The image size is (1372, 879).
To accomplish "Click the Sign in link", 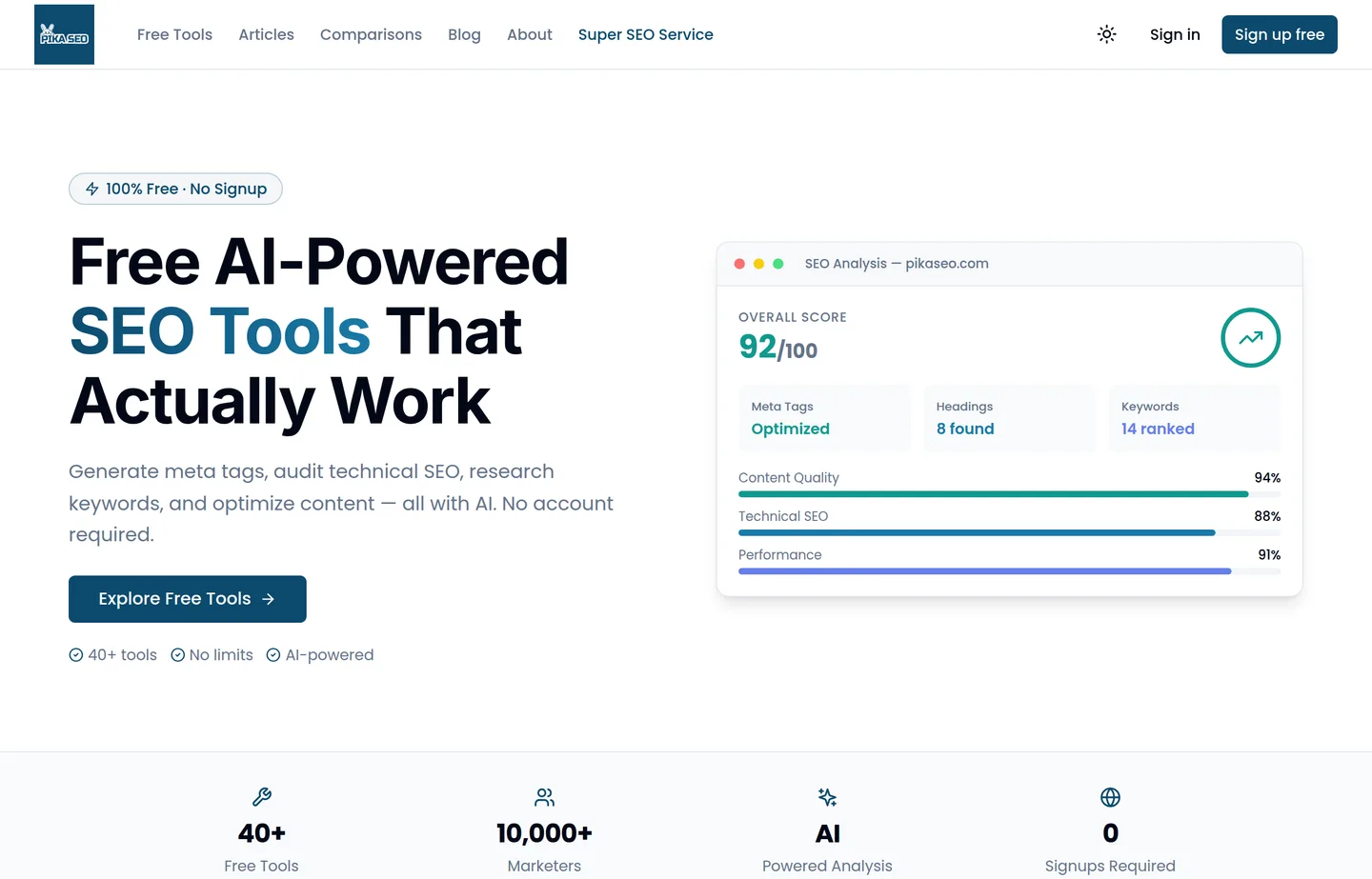I will 1175,34.
